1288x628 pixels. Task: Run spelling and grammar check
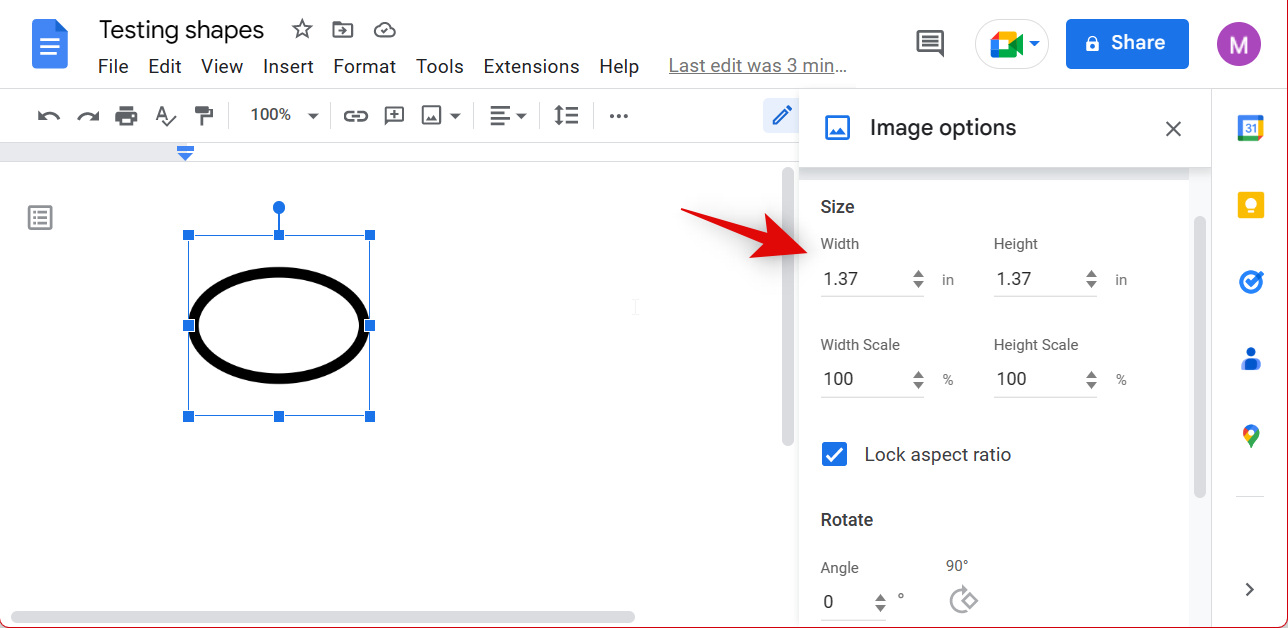click(165, 116)
